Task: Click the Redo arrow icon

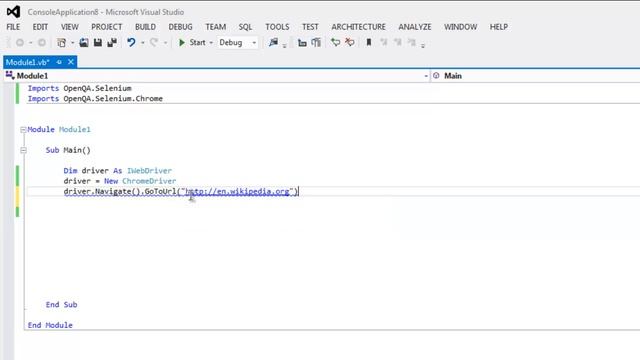Action: (x=154, y=42)
